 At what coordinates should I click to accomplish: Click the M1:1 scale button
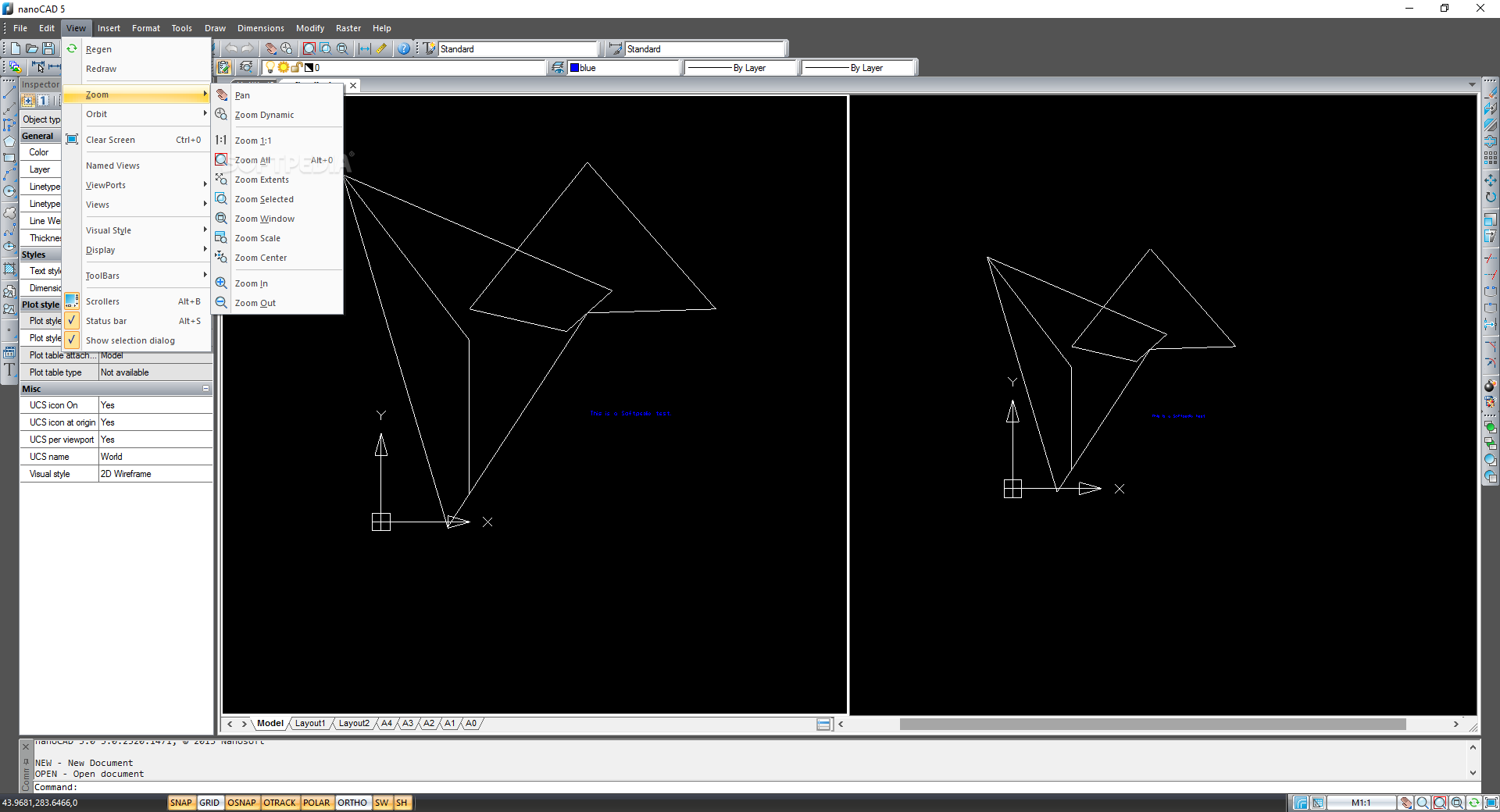[1361, 803]
